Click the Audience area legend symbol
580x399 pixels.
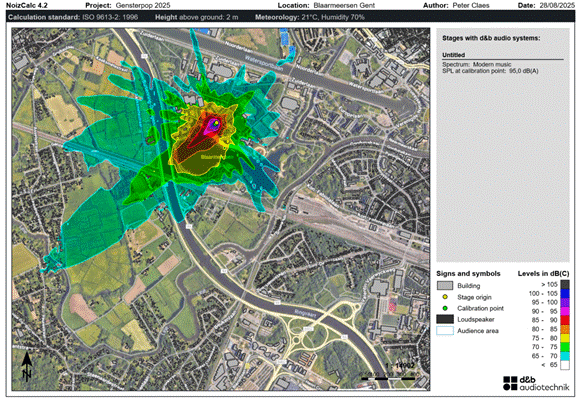[x=445, y=331]
